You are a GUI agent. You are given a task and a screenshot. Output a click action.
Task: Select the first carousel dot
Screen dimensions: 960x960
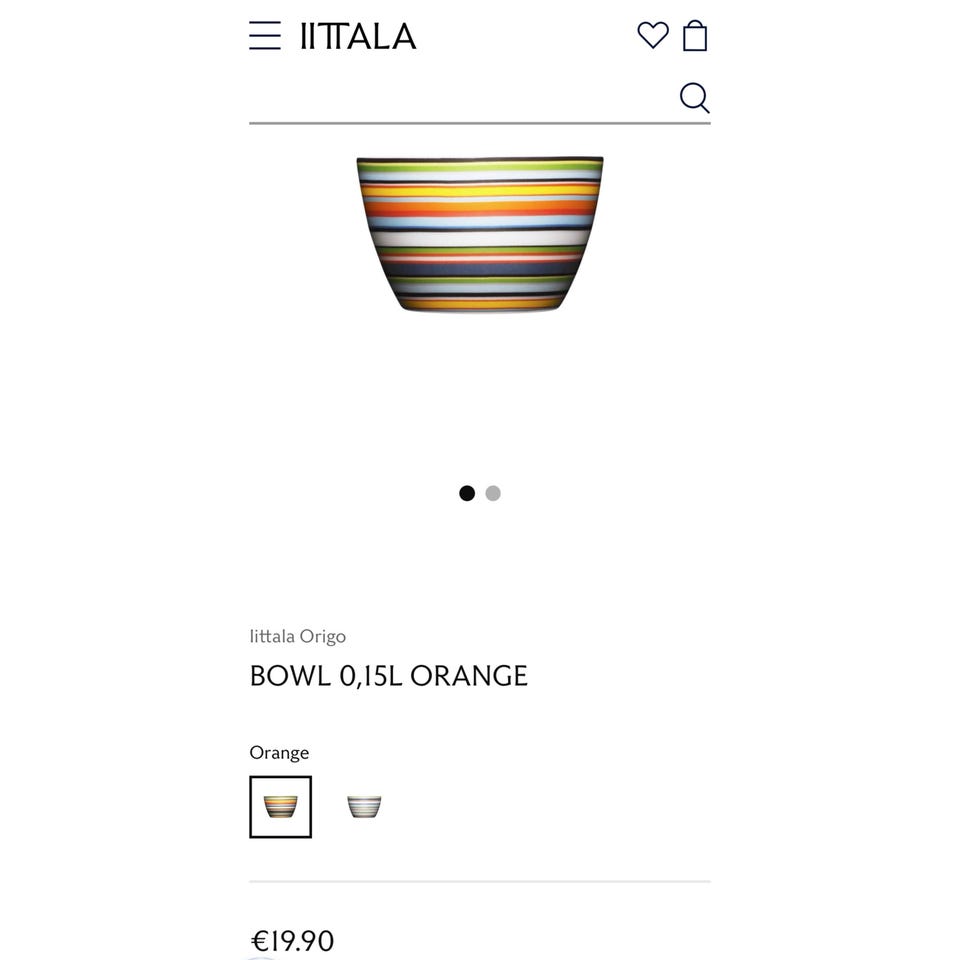click(x=467, y=493)
